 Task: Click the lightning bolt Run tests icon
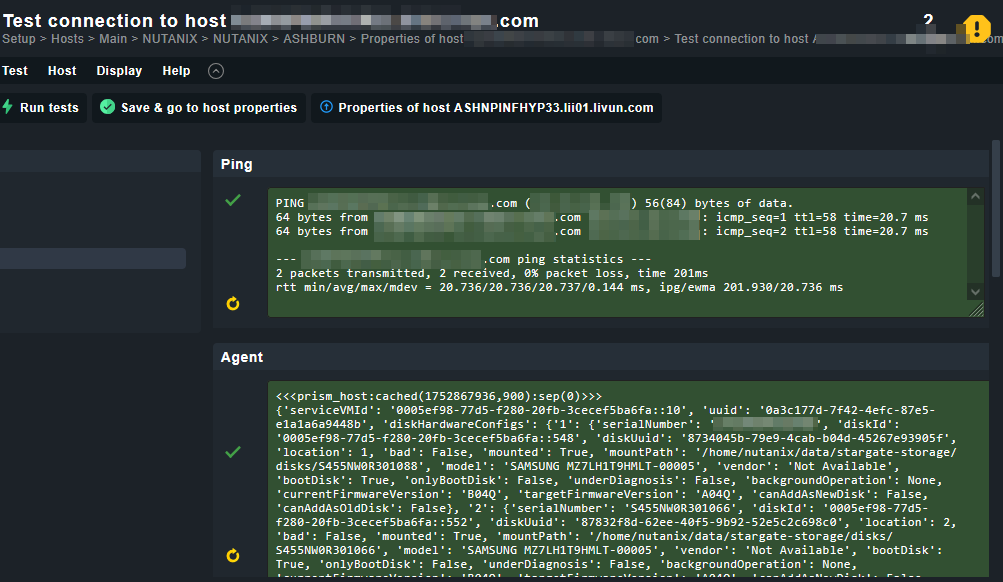[x=8, y=108]
